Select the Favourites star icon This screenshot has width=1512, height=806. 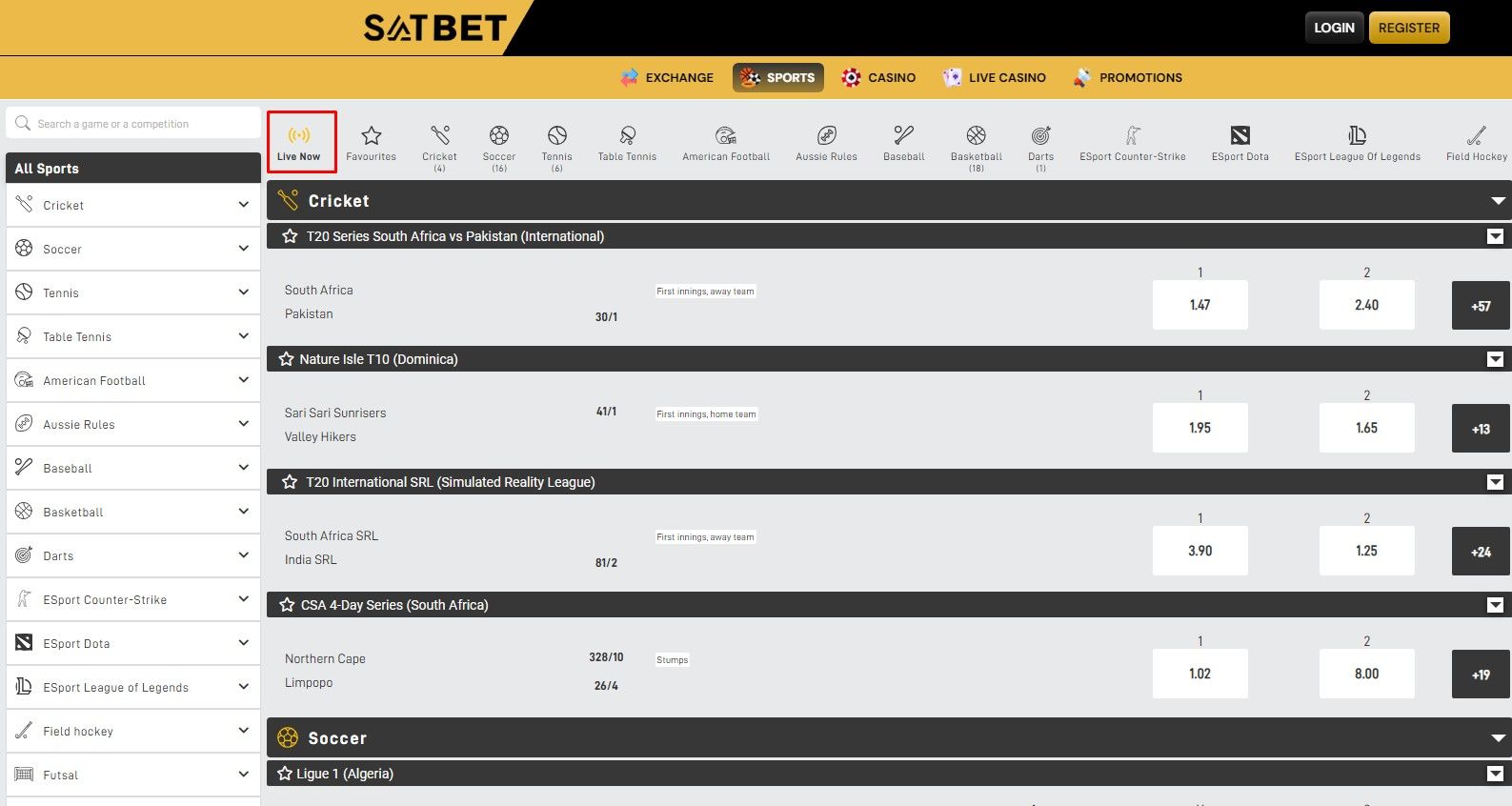coord(371,136)
